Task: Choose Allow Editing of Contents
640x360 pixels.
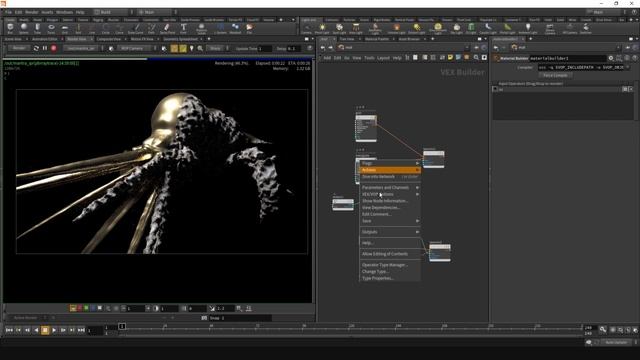Action: pyautogui.click(x=390, y=254)
